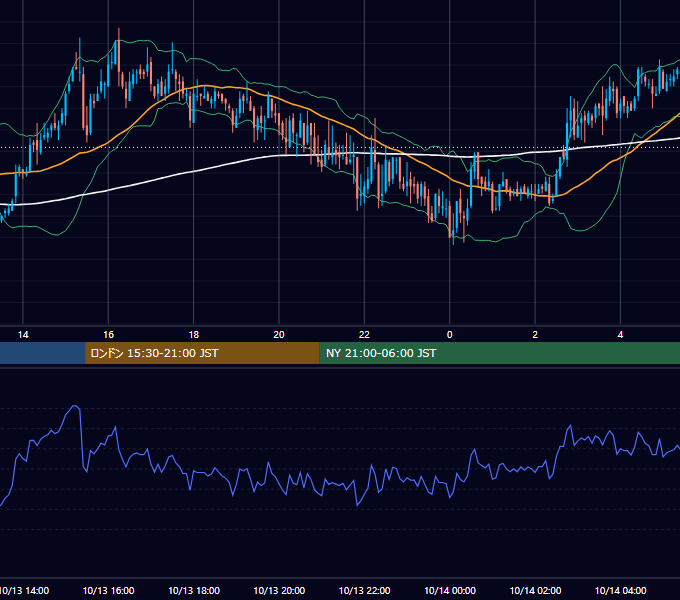This screenshot has height=600, width=680.
Task: Click the 18 hour label on price chart axis
Action: [x=194, y=335]
